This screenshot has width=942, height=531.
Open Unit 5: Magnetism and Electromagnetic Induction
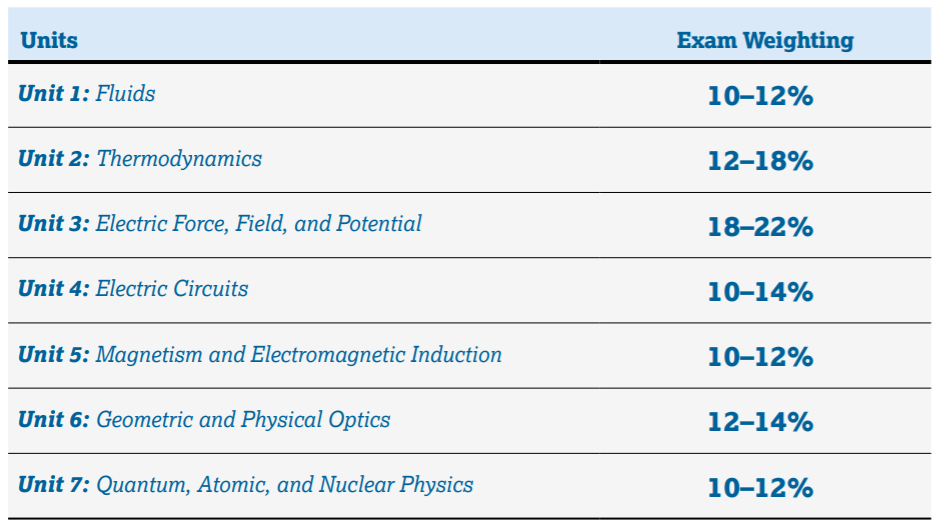tap(260, 354)
